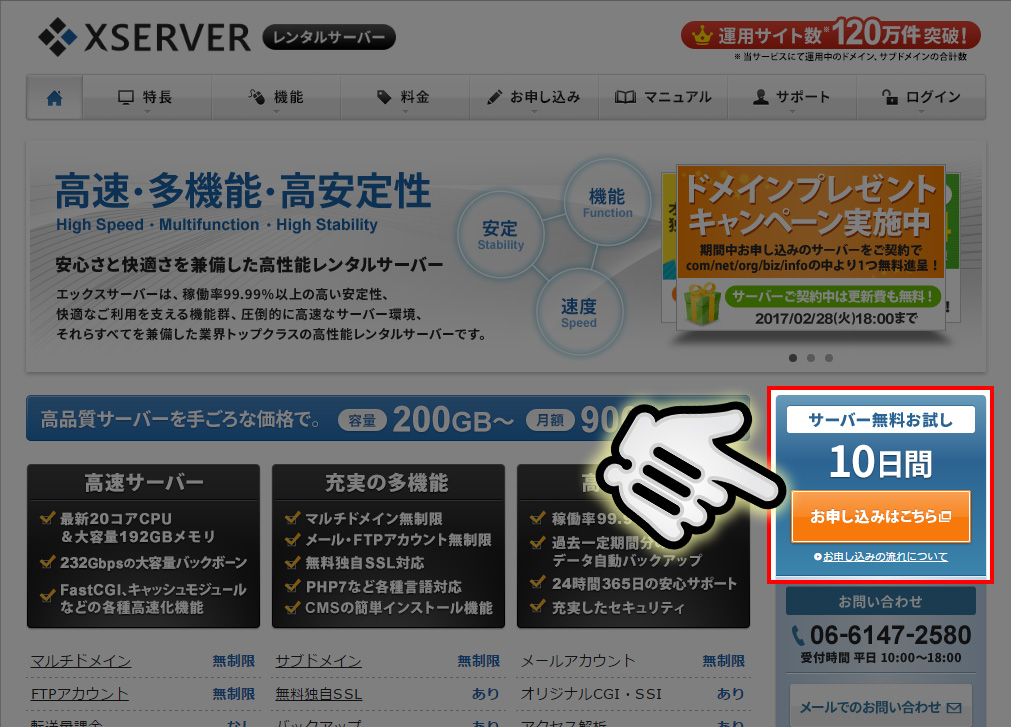This screenshot has height=727, width=1011.
Task: Select the home icon in the navigation bar
Action: [53, 96]
